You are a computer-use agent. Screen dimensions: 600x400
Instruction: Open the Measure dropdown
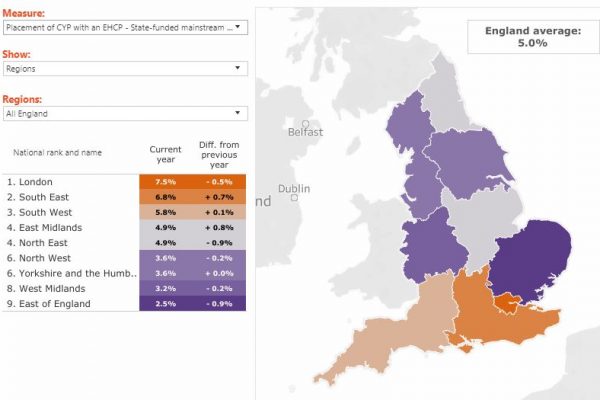click(x=125, y=27)
